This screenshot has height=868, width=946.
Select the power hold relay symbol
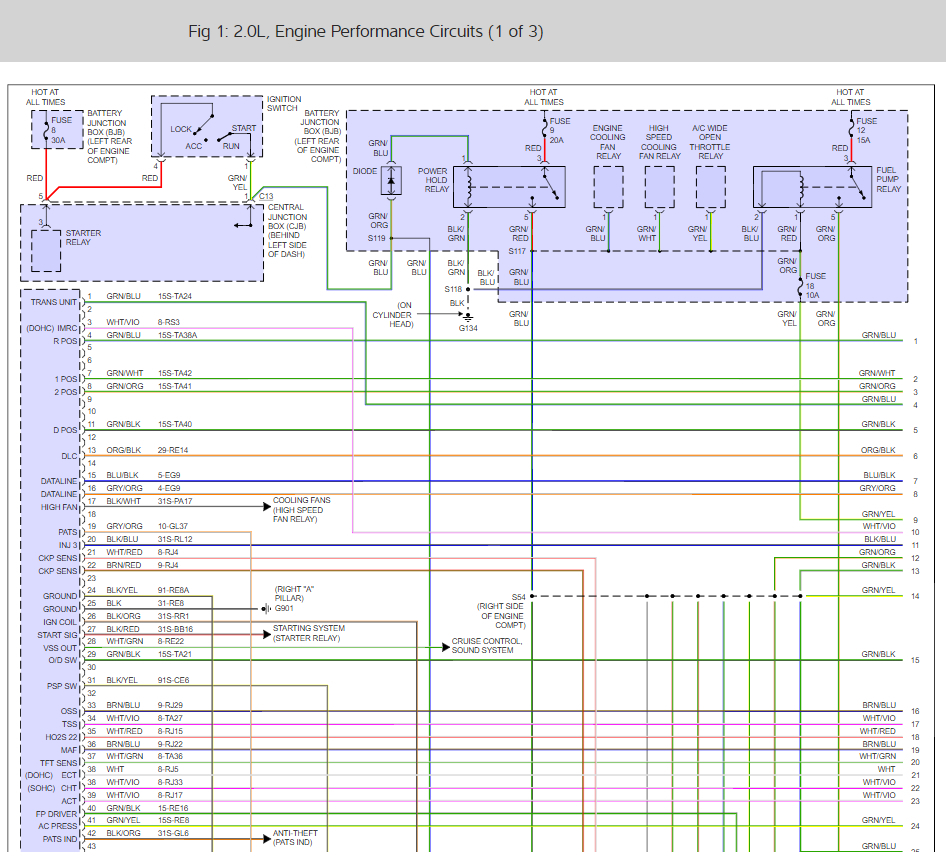[509, 186]
